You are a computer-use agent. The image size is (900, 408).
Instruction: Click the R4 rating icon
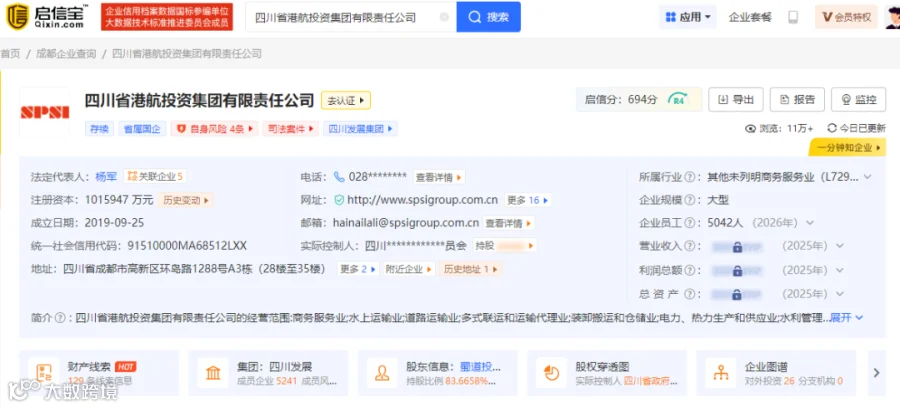678,99
